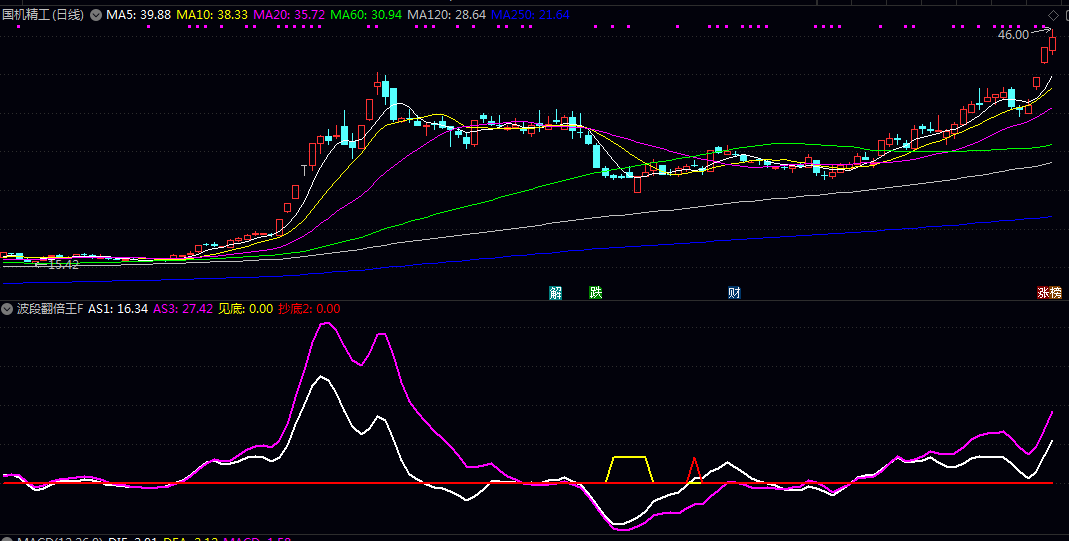The height and width of the screenshot is (541, 1069).
Task: Click the orange 榜 ranking marker icon
Action: pos(1056,293)
